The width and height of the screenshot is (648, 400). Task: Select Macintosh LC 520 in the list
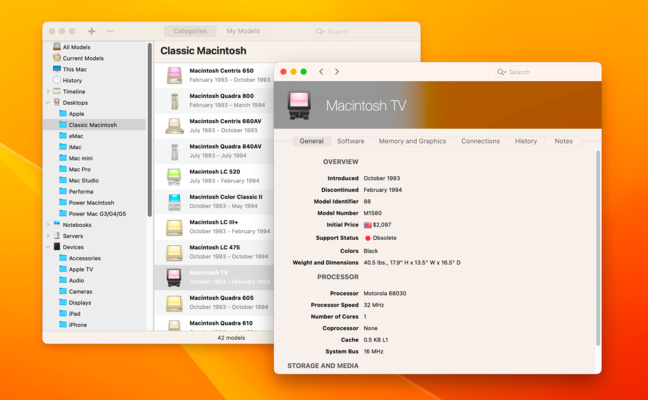point(214,176)
